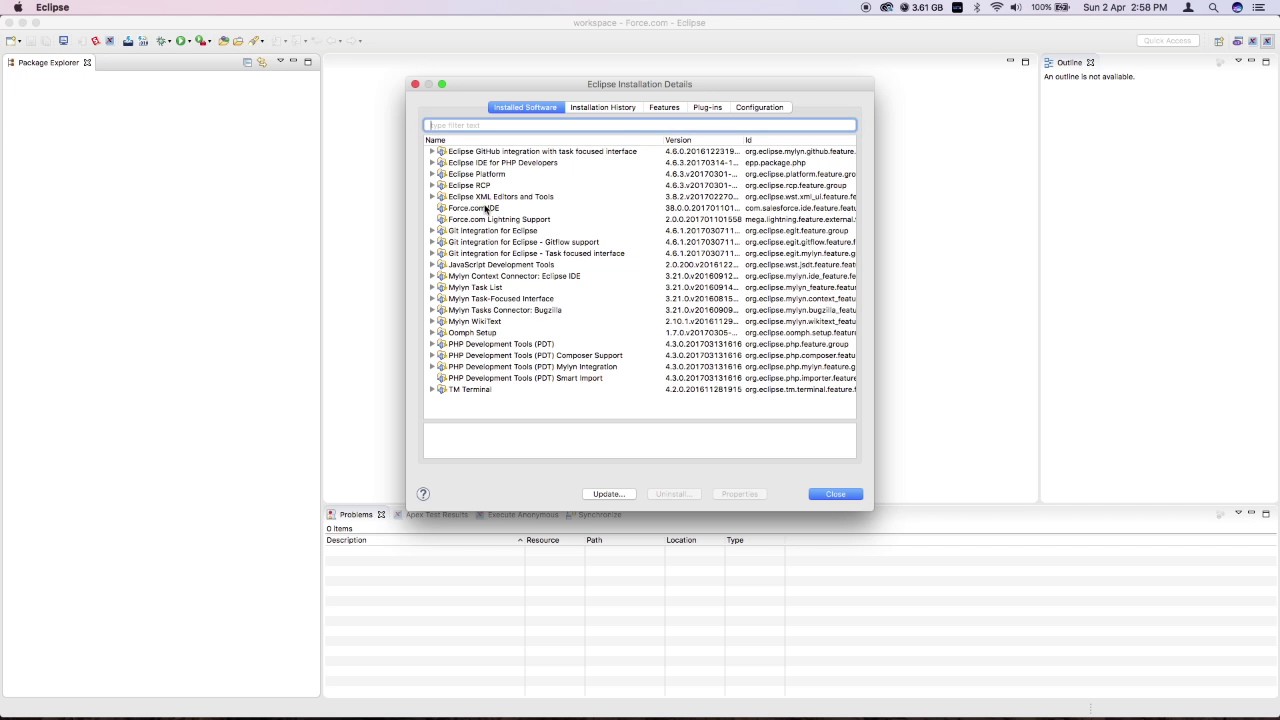
Task: Select the Execute Anonymous tab
Action: pos(517,514)
